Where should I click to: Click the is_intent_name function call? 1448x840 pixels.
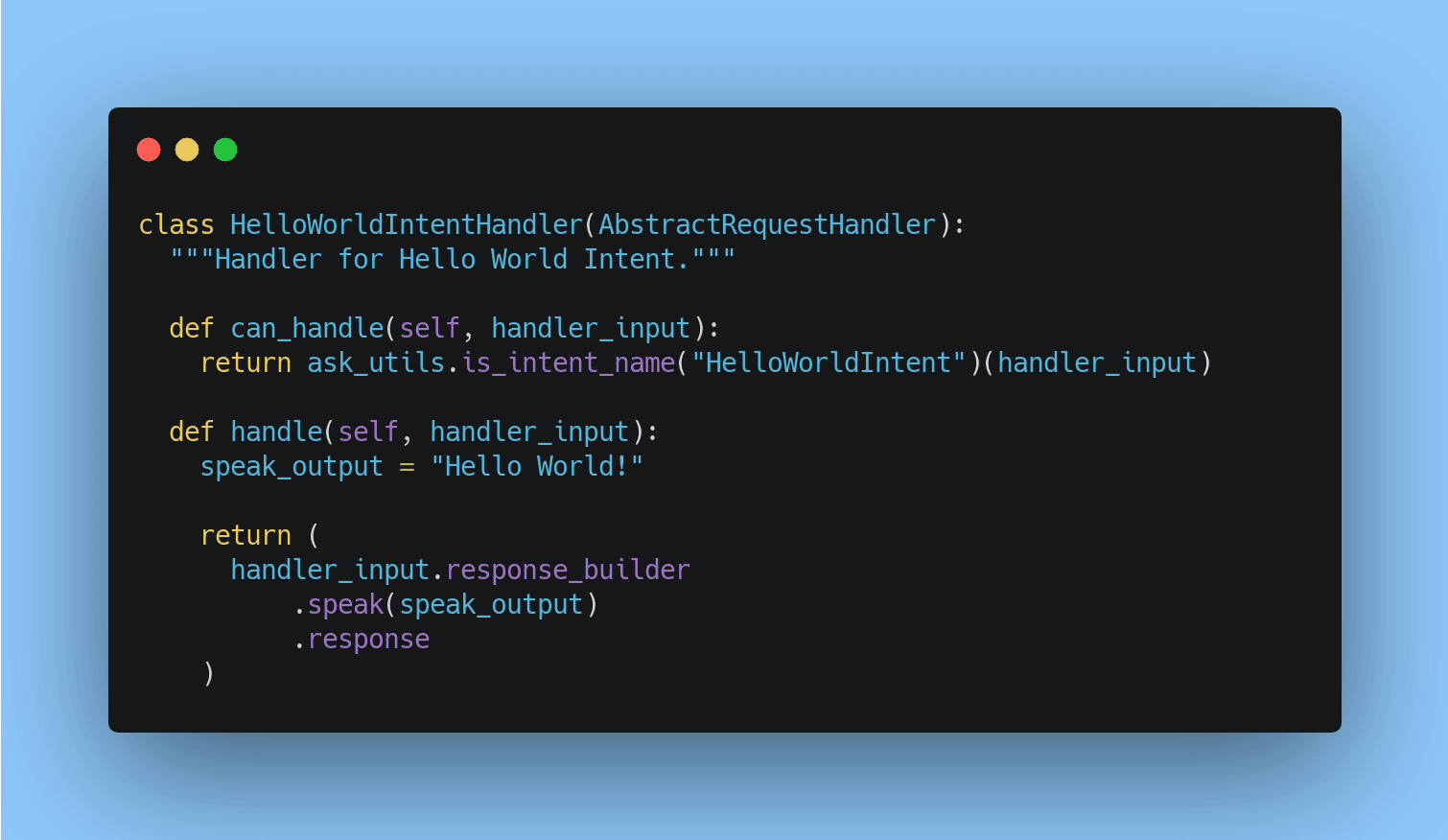568,363
